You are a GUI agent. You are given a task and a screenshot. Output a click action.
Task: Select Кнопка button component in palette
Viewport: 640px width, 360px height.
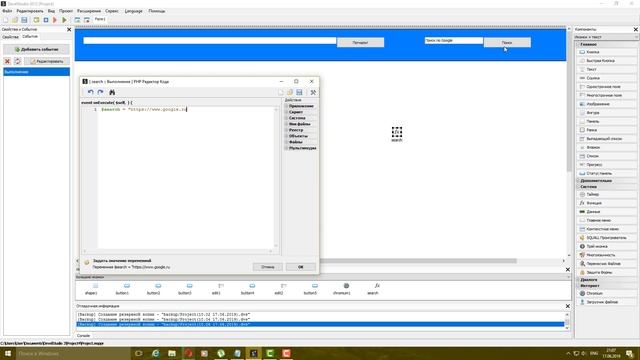pos(606,52)
